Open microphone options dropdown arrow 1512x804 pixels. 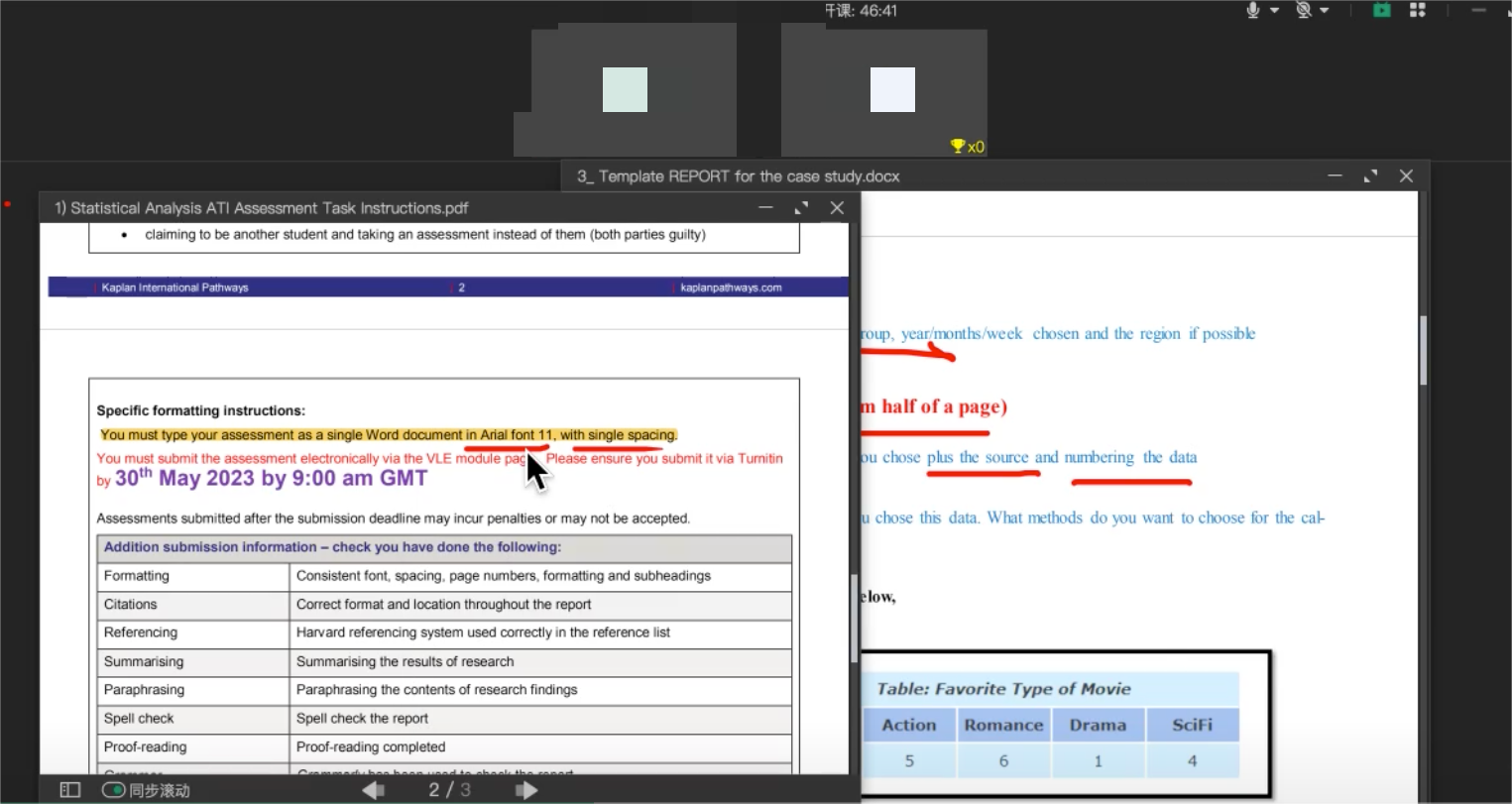point(1274,10)
